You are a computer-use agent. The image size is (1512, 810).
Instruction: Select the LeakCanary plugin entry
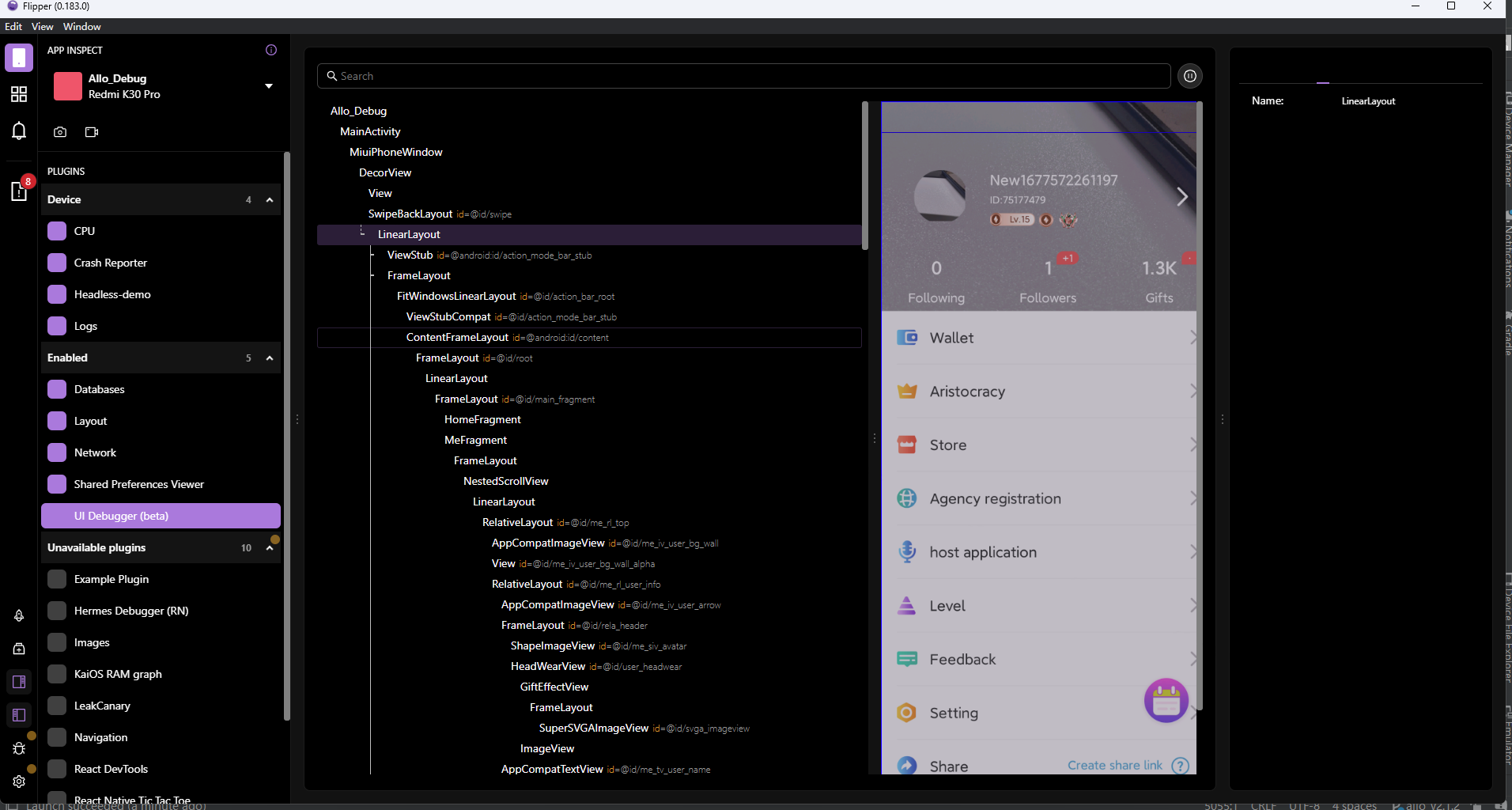[x=161, y=706]
